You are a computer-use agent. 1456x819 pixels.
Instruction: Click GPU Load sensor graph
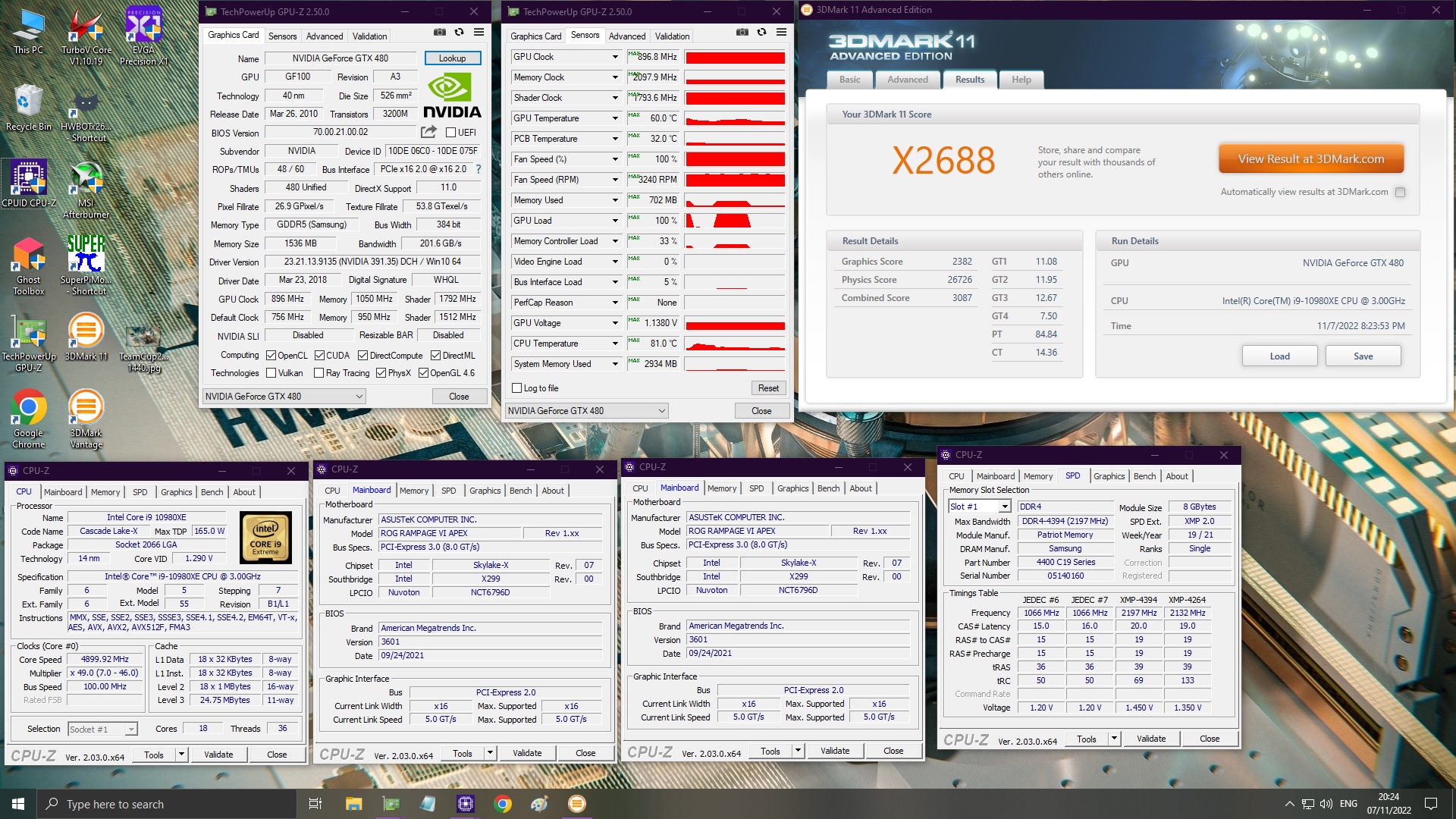tap(735, 221)
